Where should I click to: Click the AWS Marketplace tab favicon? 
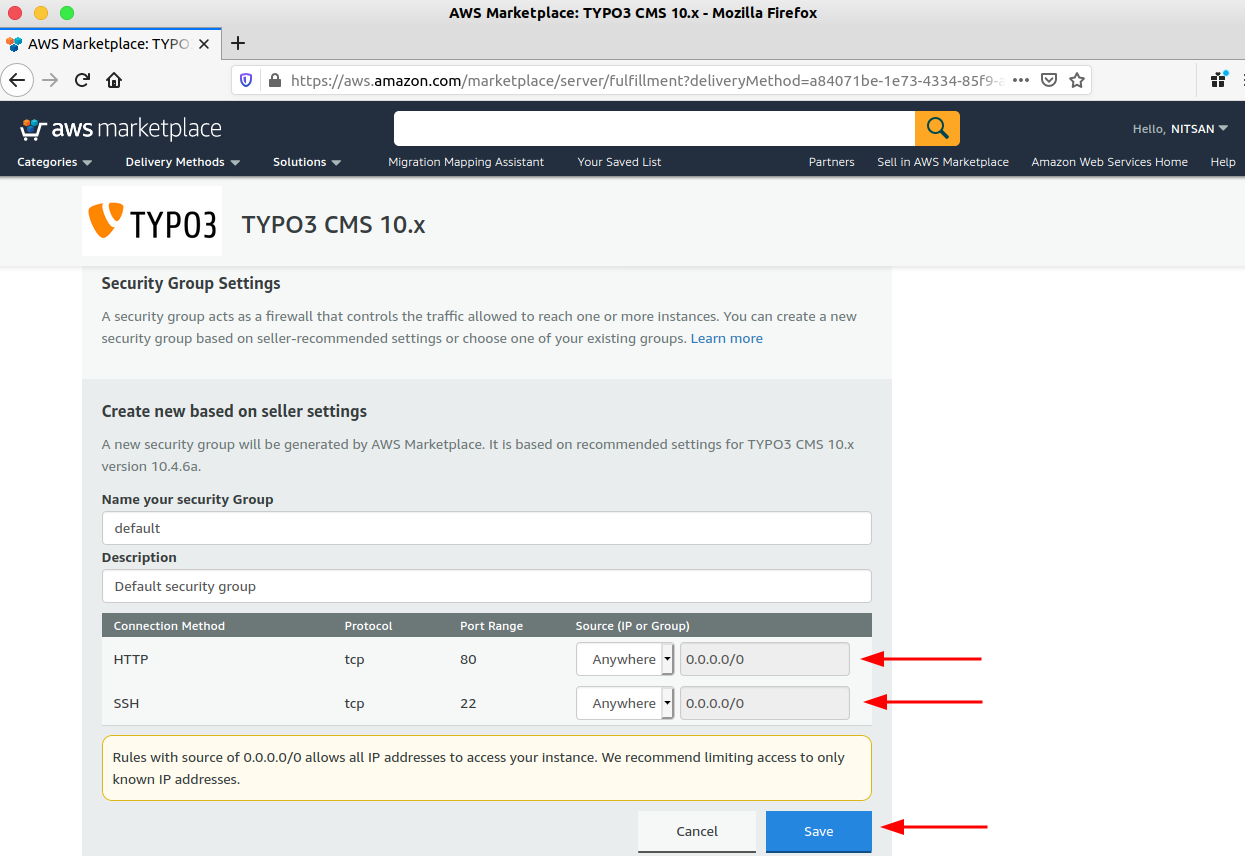coord(15,44)
